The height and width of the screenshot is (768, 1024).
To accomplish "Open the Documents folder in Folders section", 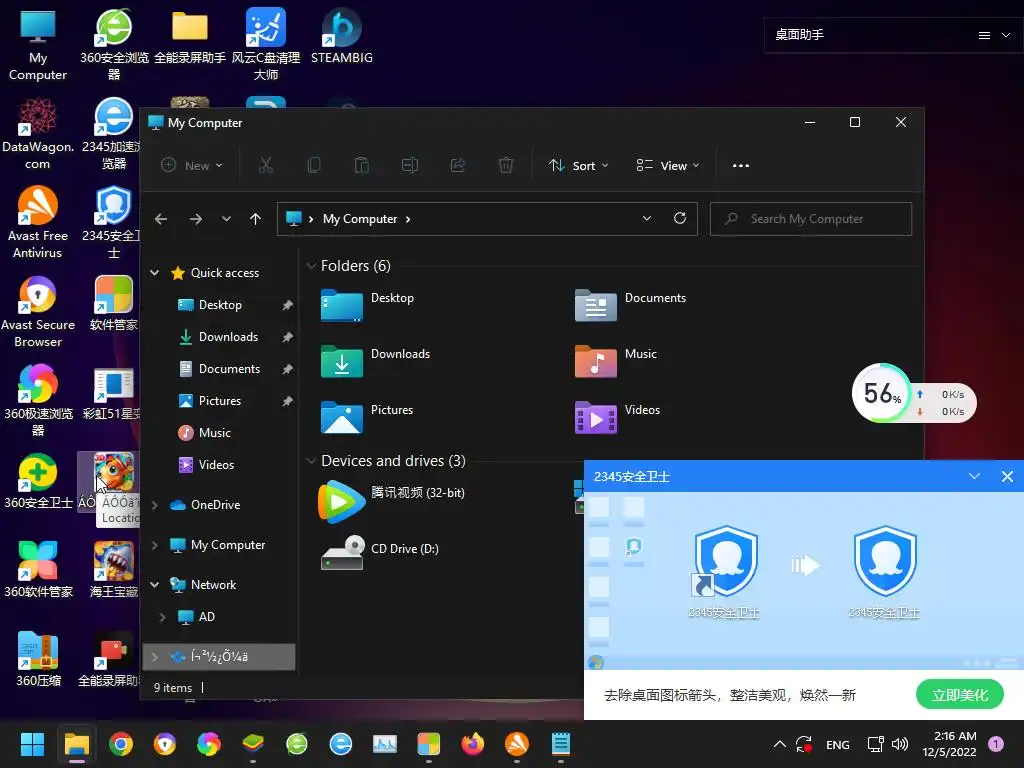I will [x=630, y=305].
